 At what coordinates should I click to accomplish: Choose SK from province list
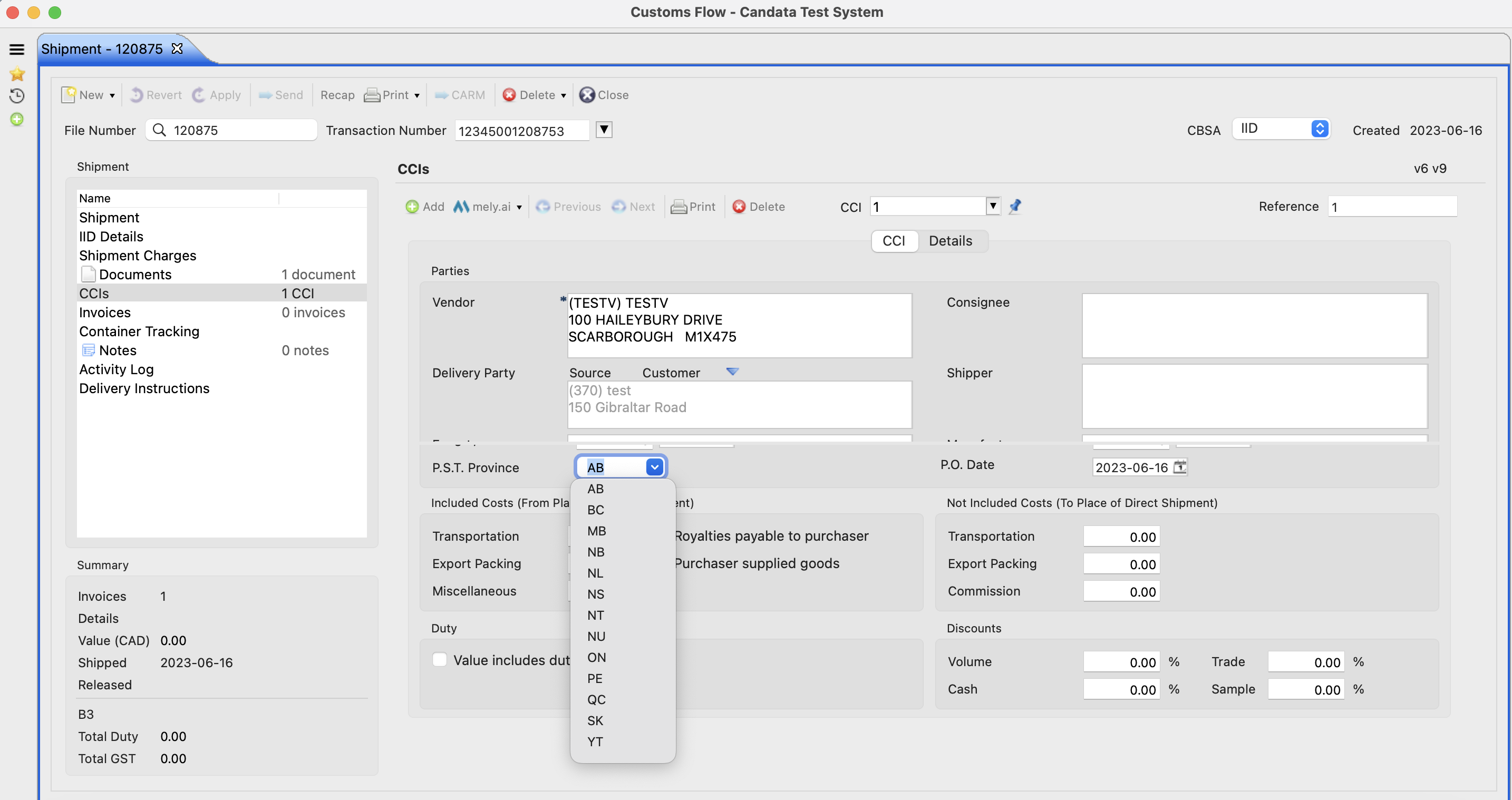623,721
